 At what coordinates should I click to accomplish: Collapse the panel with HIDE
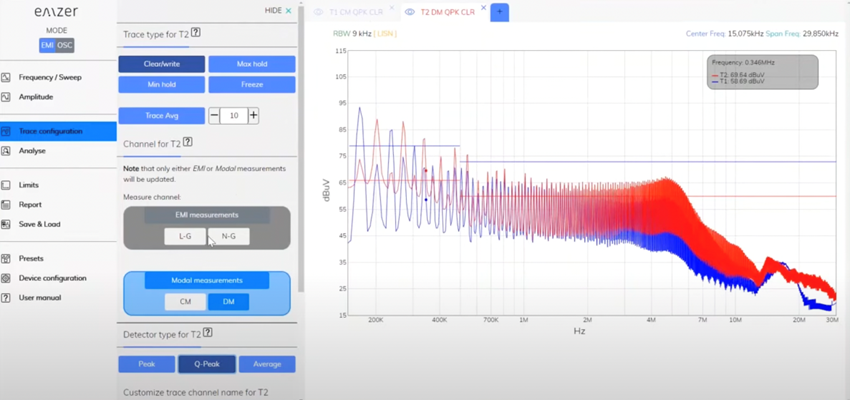278,10
